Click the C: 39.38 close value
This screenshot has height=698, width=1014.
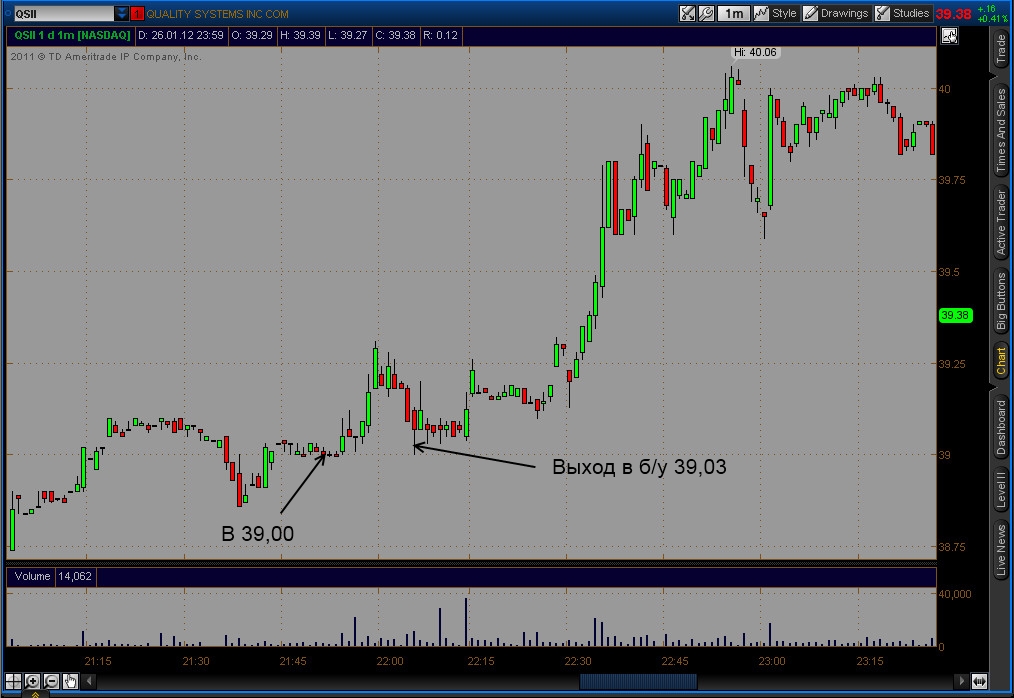tap(395, 35)
